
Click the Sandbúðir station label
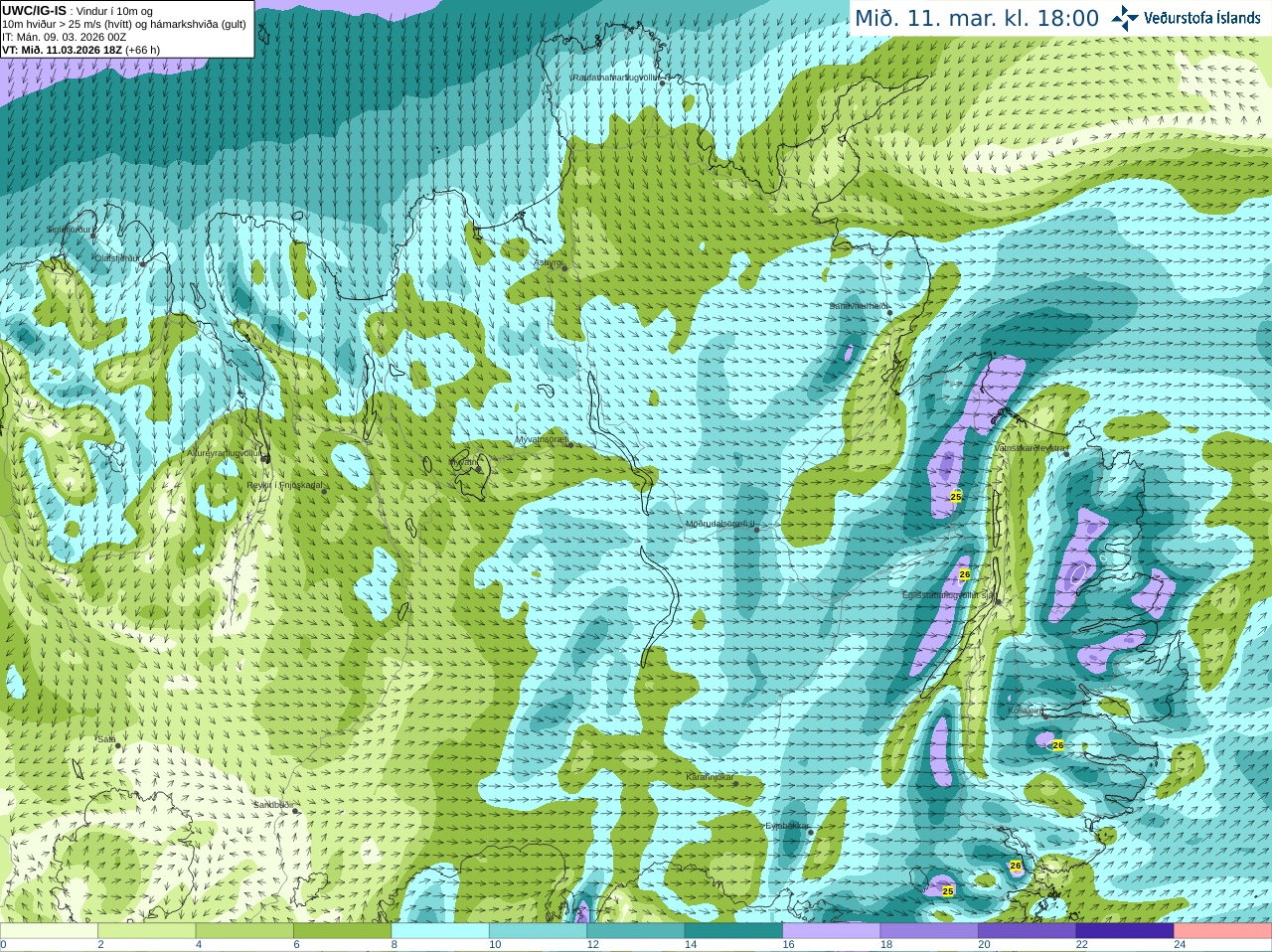pos(272,804)
